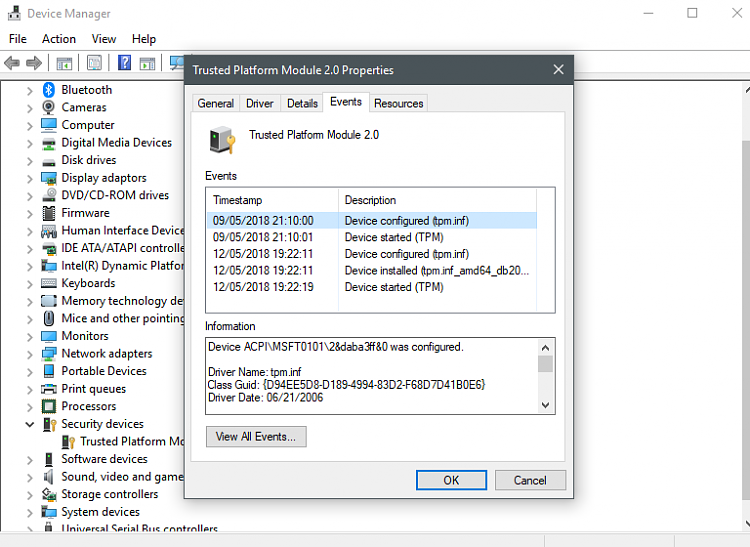The width and height of the screenshot is (750, 547).
Task: Select the 12/05/2018 19:22:11 Device configured event
Action: point(372,254)
